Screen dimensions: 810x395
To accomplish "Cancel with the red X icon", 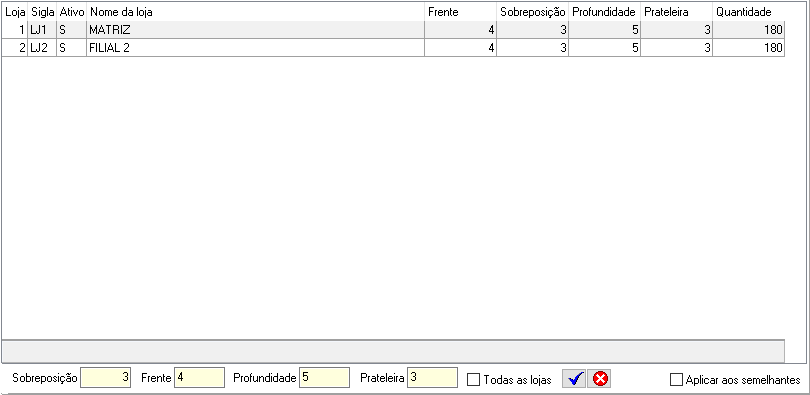I will [x=599, y=380].
